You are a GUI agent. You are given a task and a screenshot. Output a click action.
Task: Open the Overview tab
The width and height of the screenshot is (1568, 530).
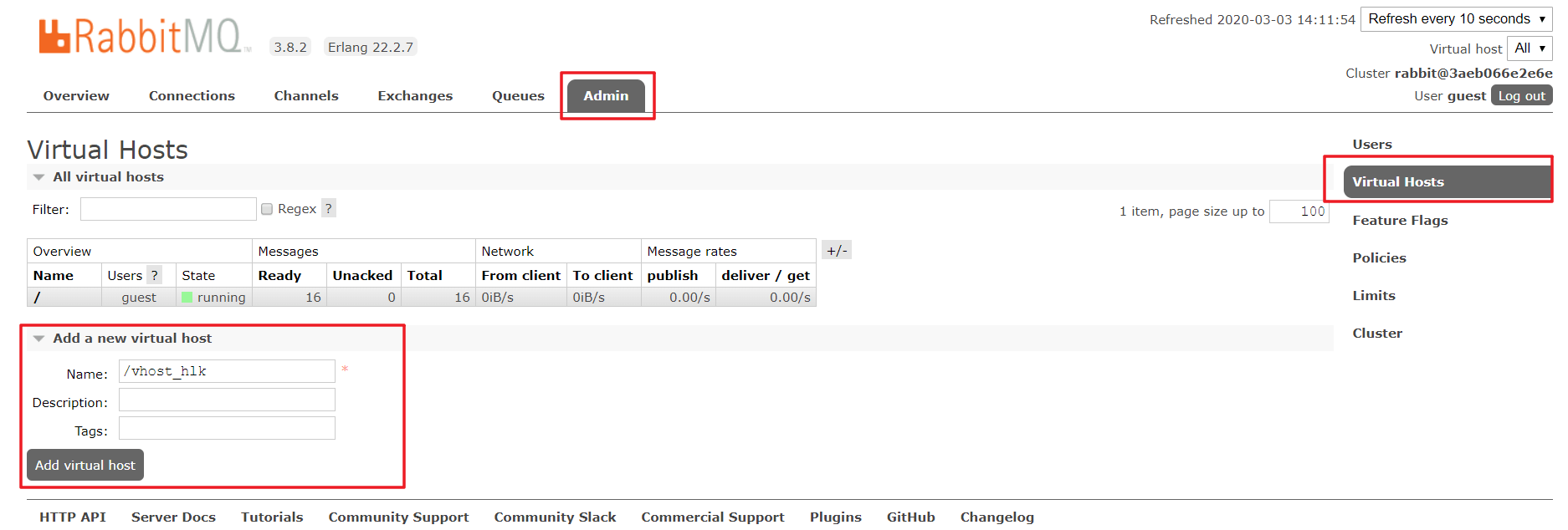click(76, 95)
